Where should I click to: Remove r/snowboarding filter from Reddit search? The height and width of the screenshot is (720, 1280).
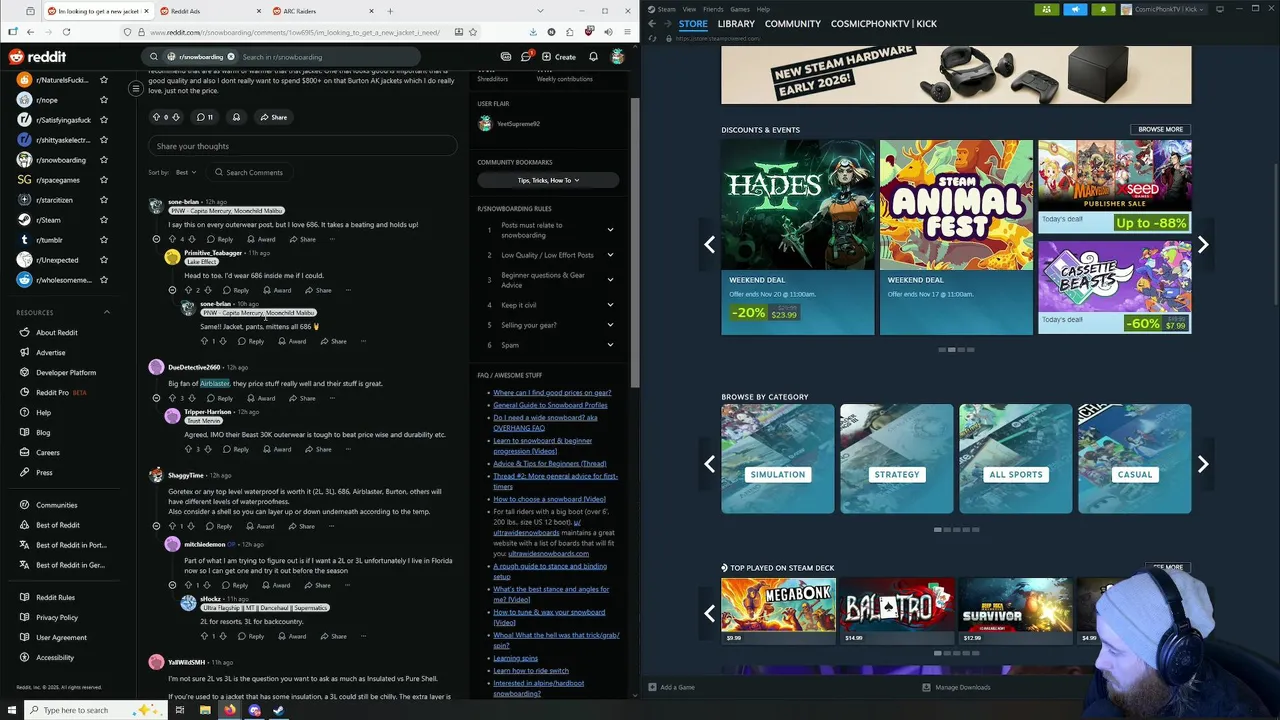point(231,57)
